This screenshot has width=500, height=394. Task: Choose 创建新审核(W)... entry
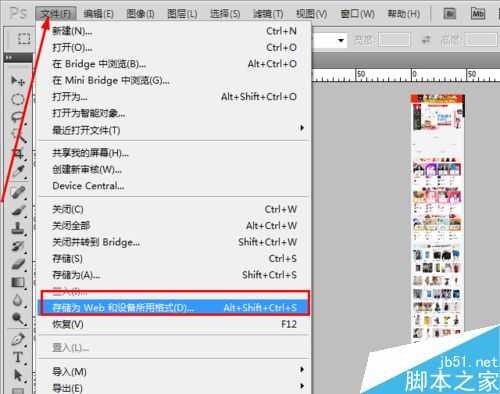[175, 169]
